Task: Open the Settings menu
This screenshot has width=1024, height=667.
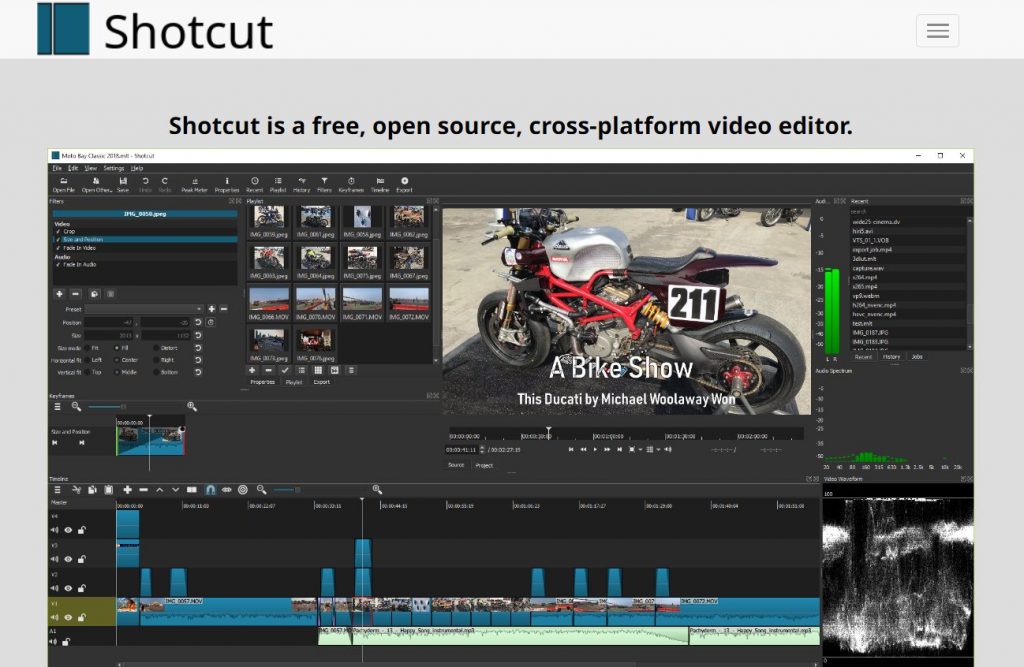Action: (x=114, y=168)
